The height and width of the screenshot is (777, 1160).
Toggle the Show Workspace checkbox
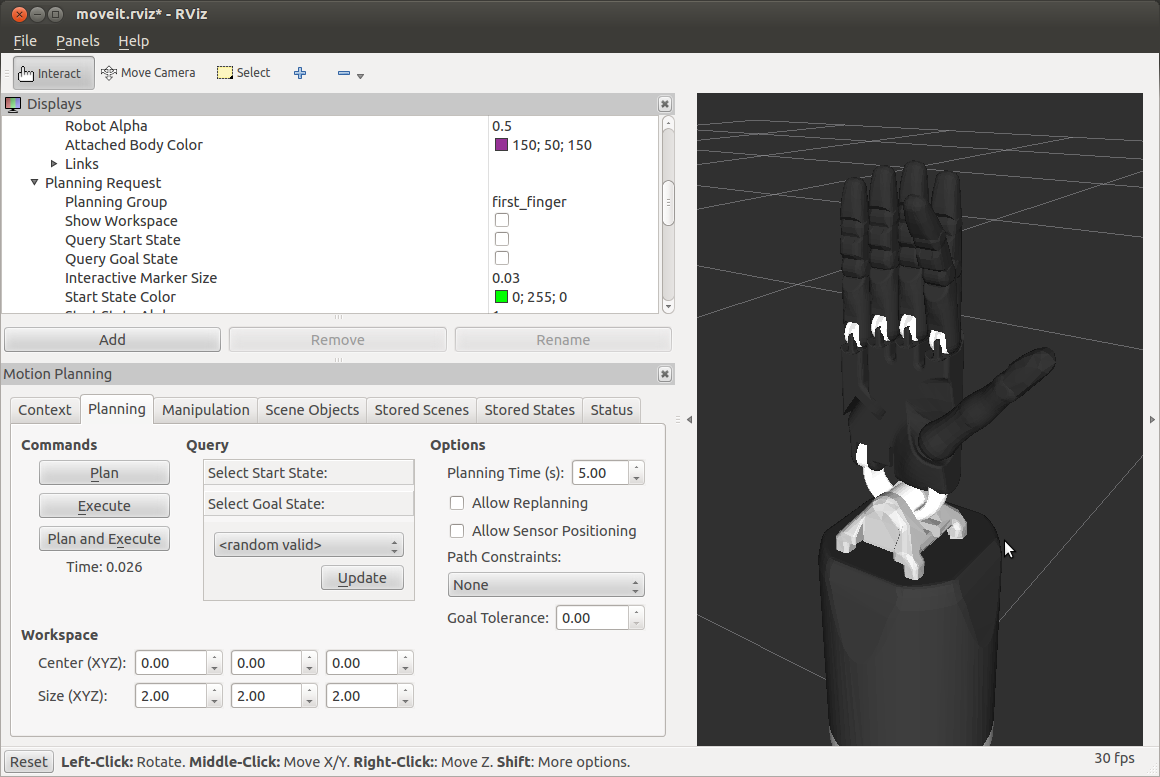502,221
